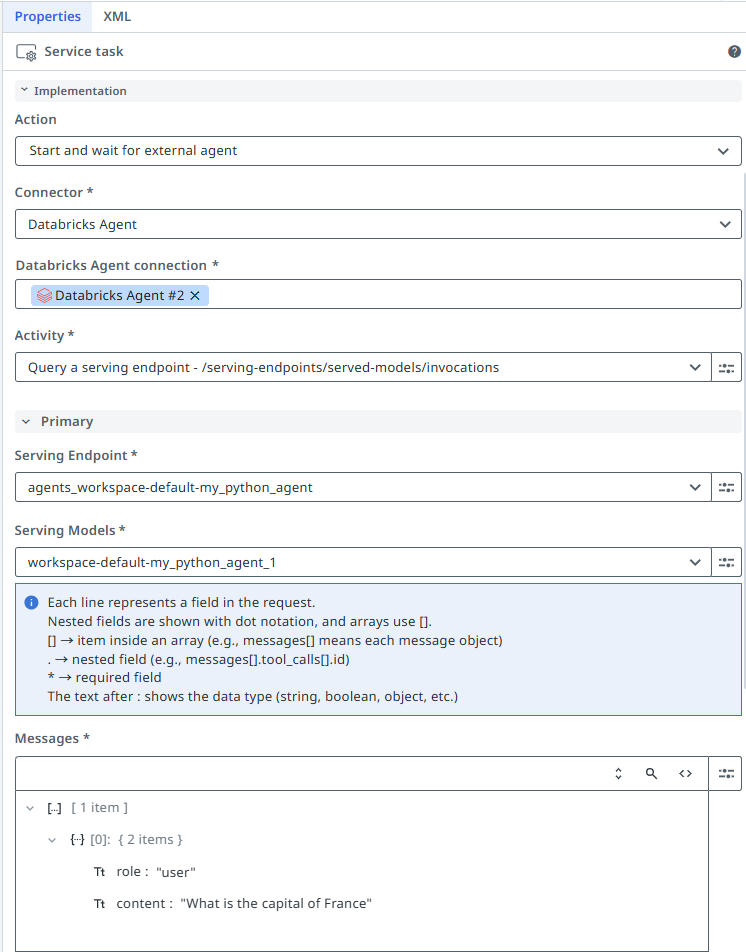Open the Serving Endpoint dropdown
Screen dimensions: 746x952
pos(362,488)
